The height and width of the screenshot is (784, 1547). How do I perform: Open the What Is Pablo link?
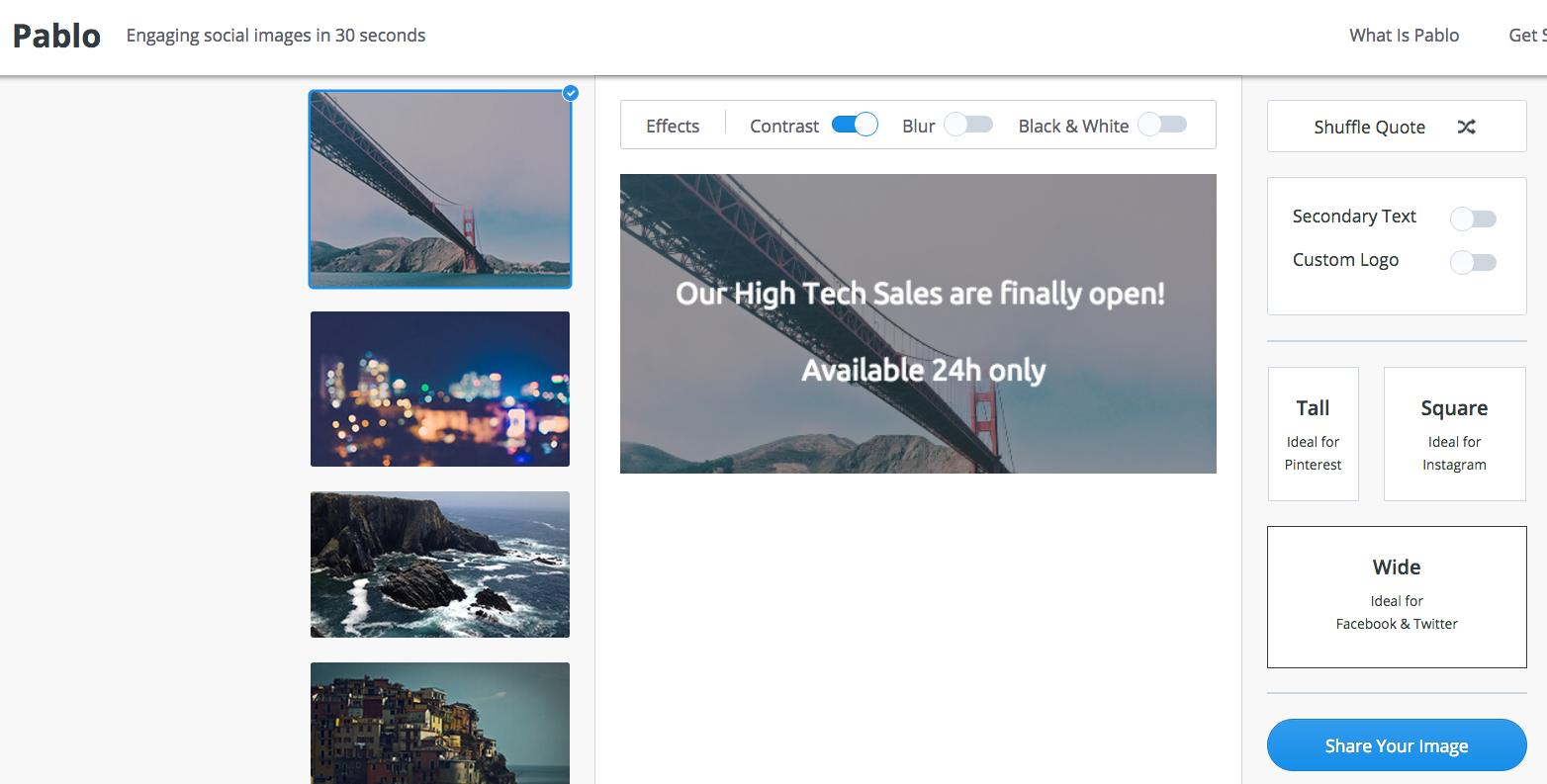click(1404, 36)
